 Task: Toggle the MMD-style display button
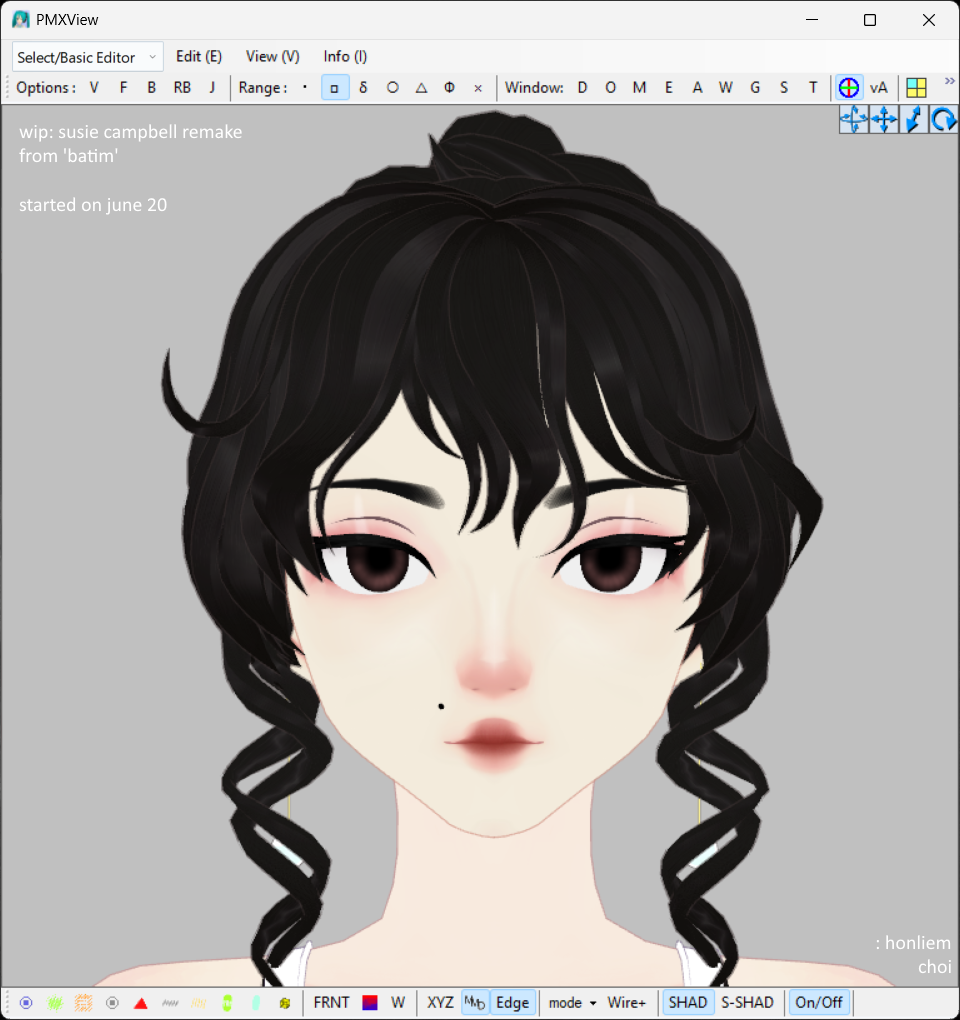(475, 1002)
